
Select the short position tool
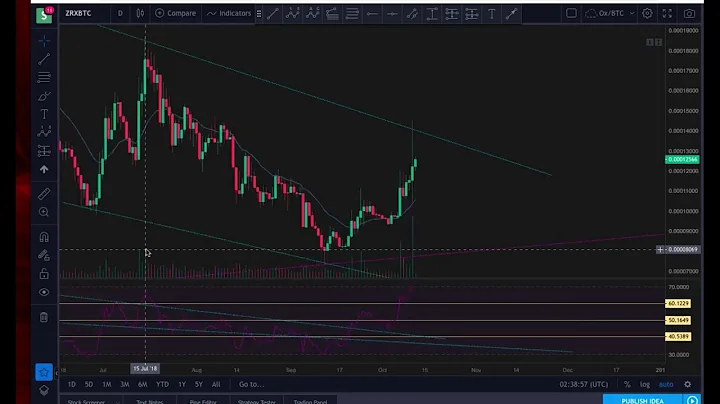(x=472, y=14)
